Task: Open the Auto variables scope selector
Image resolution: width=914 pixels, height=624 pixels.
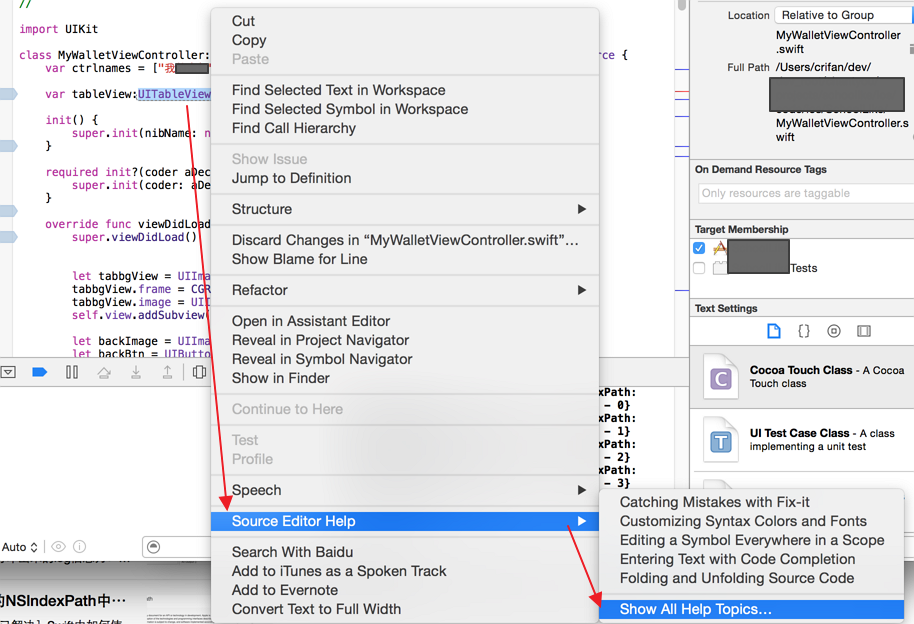Action: (20, 547)
